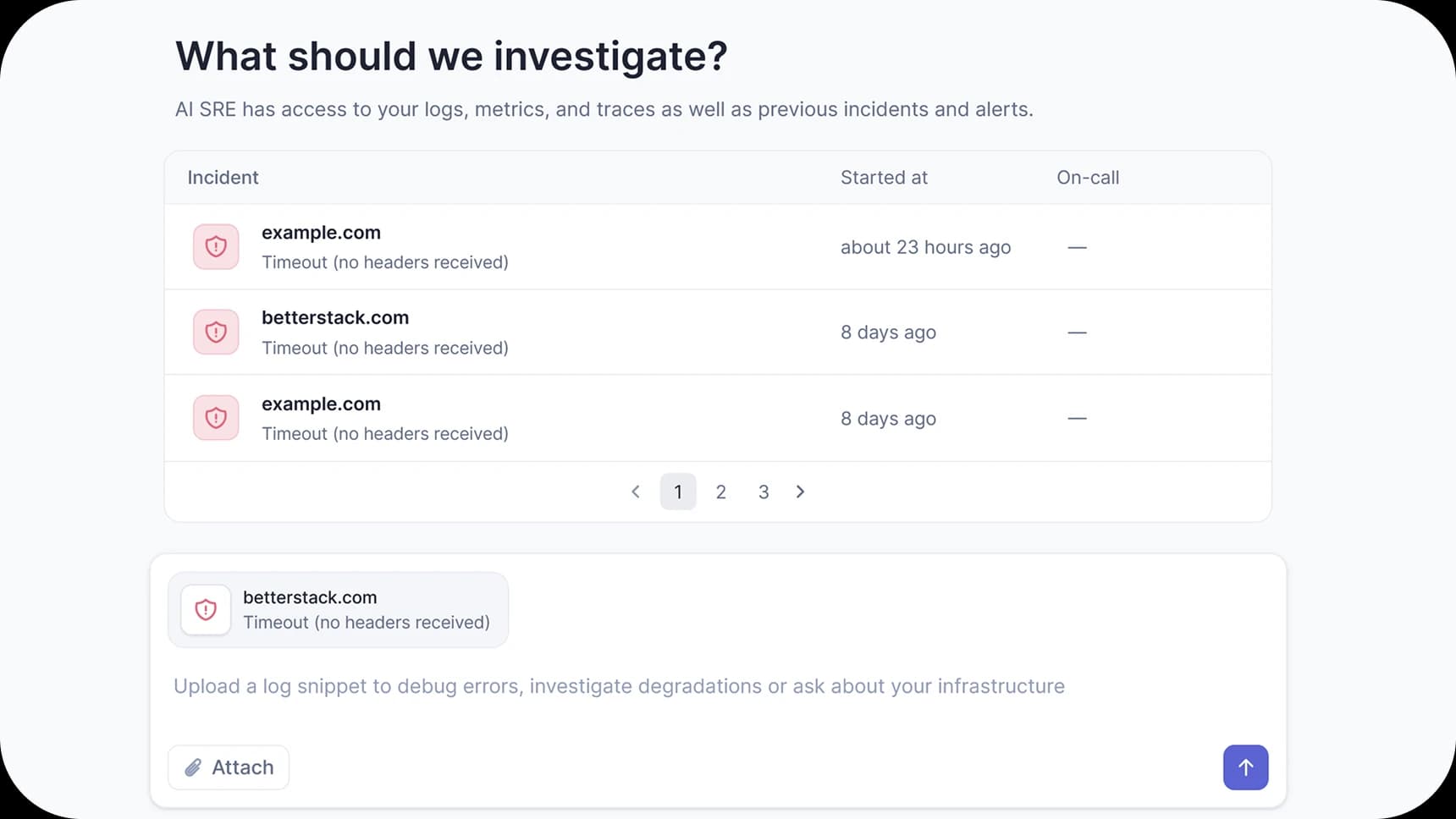The image size is (1456, 819).
Task: Click the on-call dash in the betterstack.com row
Action: tap(1077, 333)
